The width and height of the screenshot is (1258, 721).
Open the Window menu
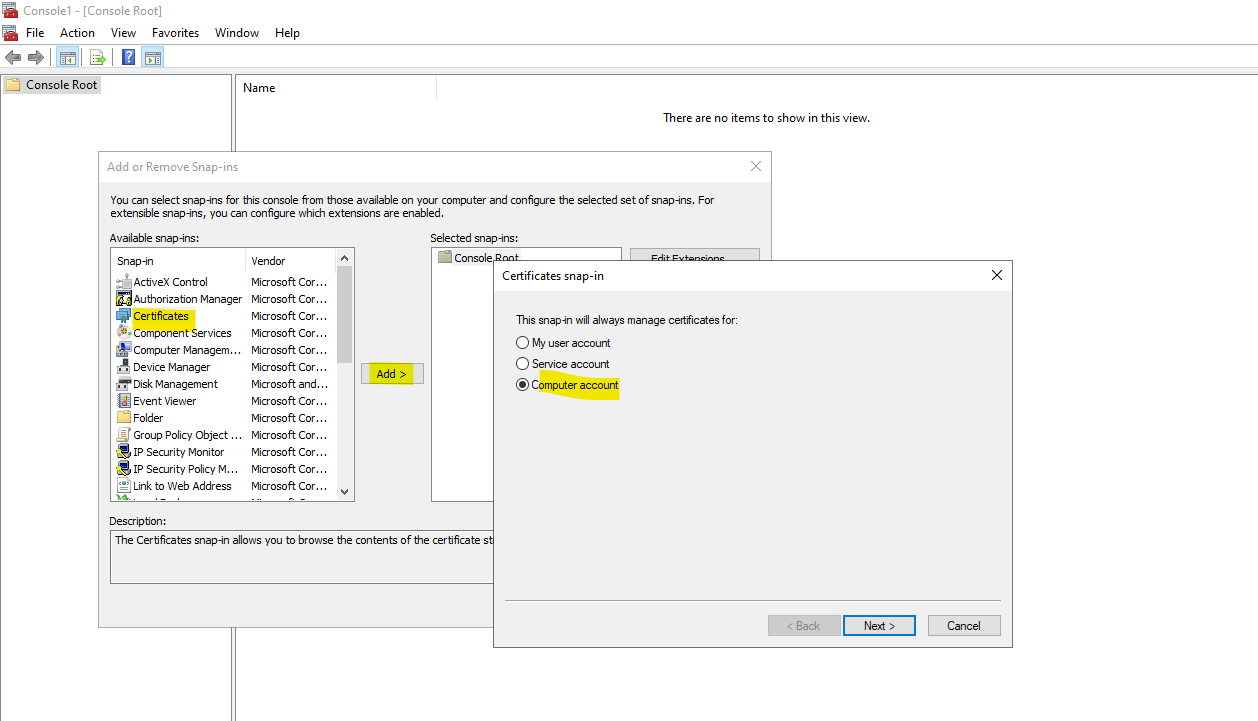click(x=237, y=33)
